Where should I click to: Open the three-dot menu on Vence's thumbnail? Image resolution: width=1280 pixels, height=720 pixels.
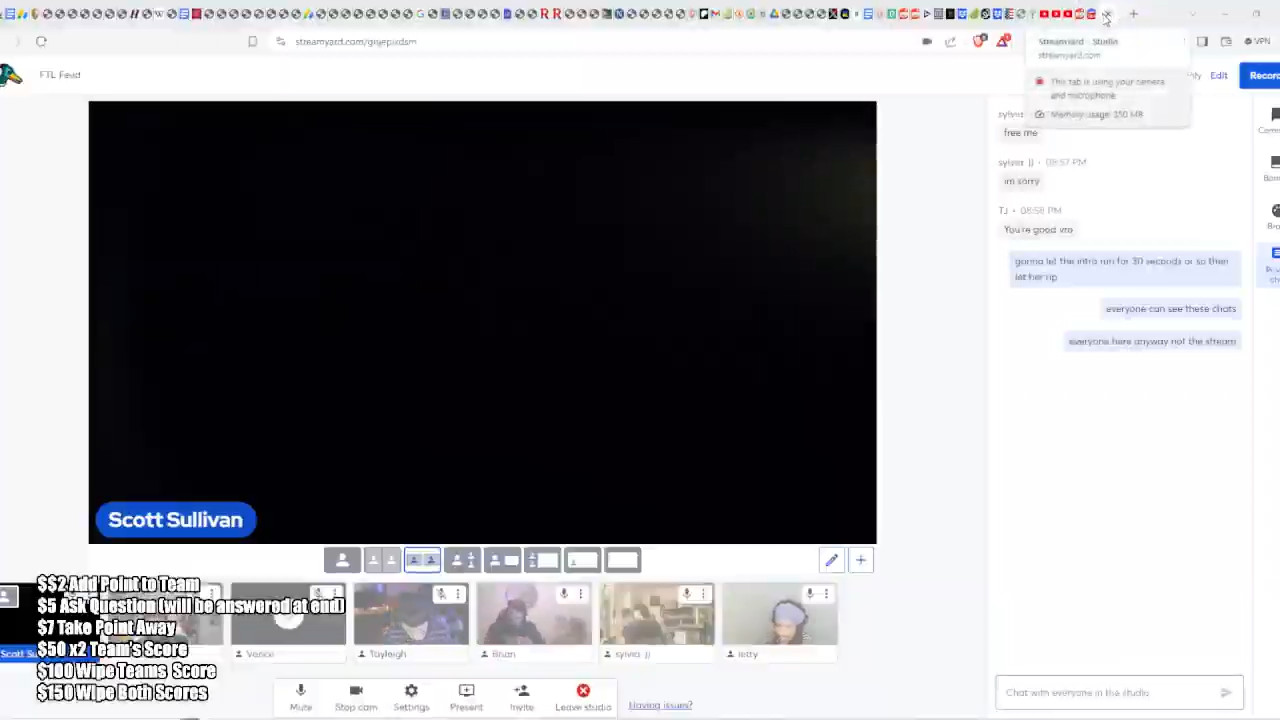[x=334, y=594]
